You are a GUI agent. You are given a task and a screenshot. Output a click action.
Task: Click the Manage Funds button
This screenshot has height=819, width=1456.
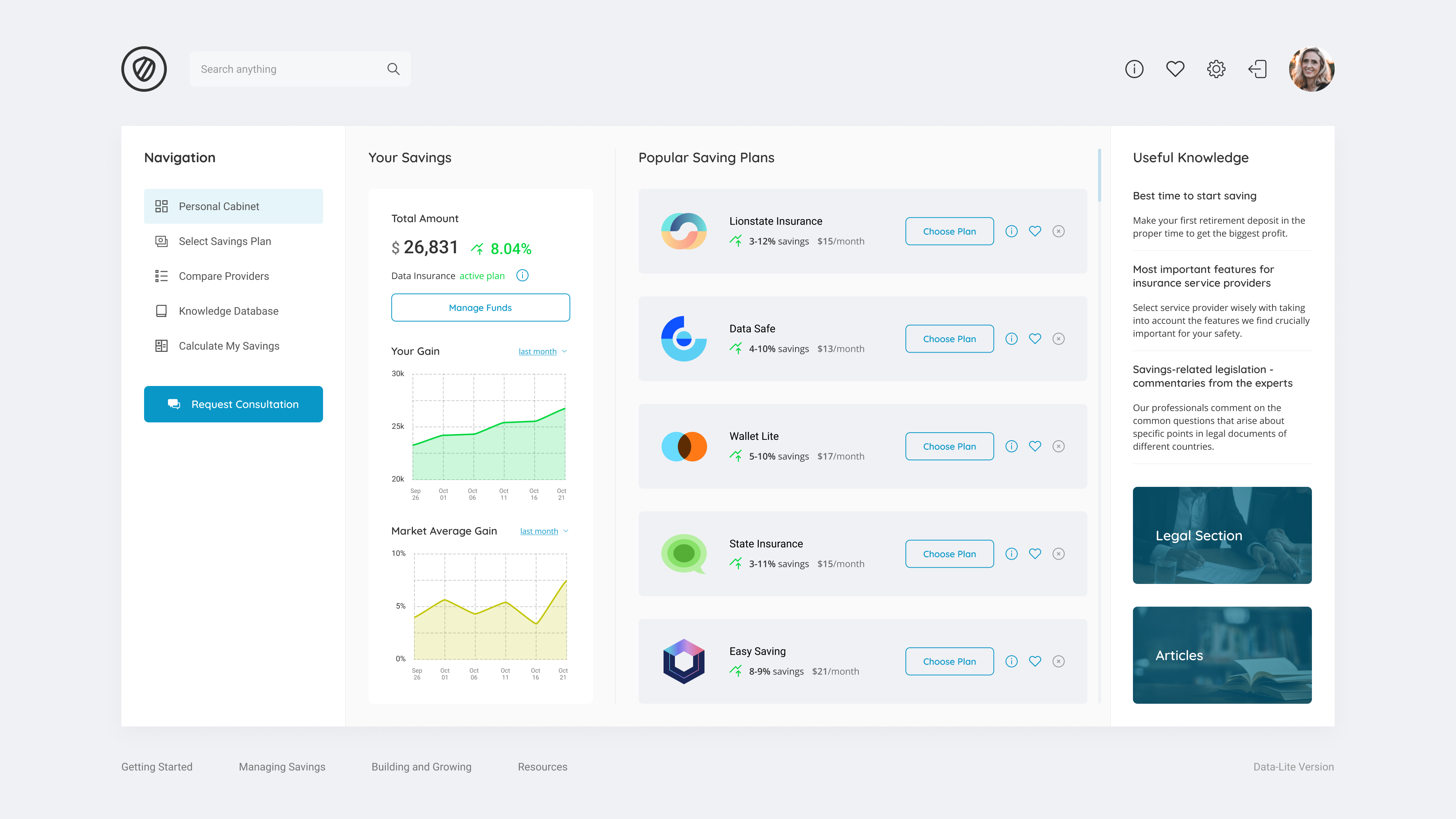click(480, 308)
